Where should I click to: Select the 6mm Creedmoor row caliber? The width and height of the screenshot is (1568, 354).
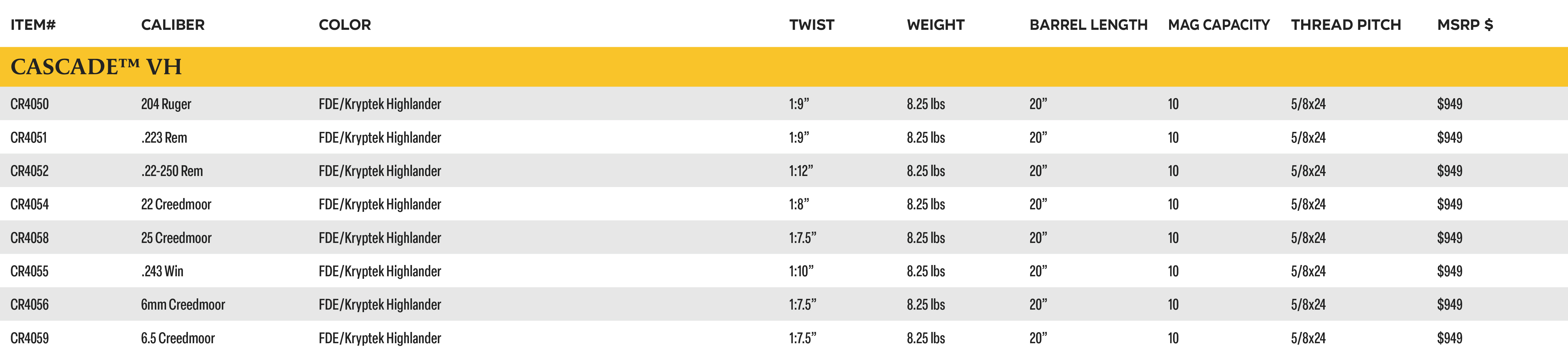pyautogui.click(x=183, y=305)
